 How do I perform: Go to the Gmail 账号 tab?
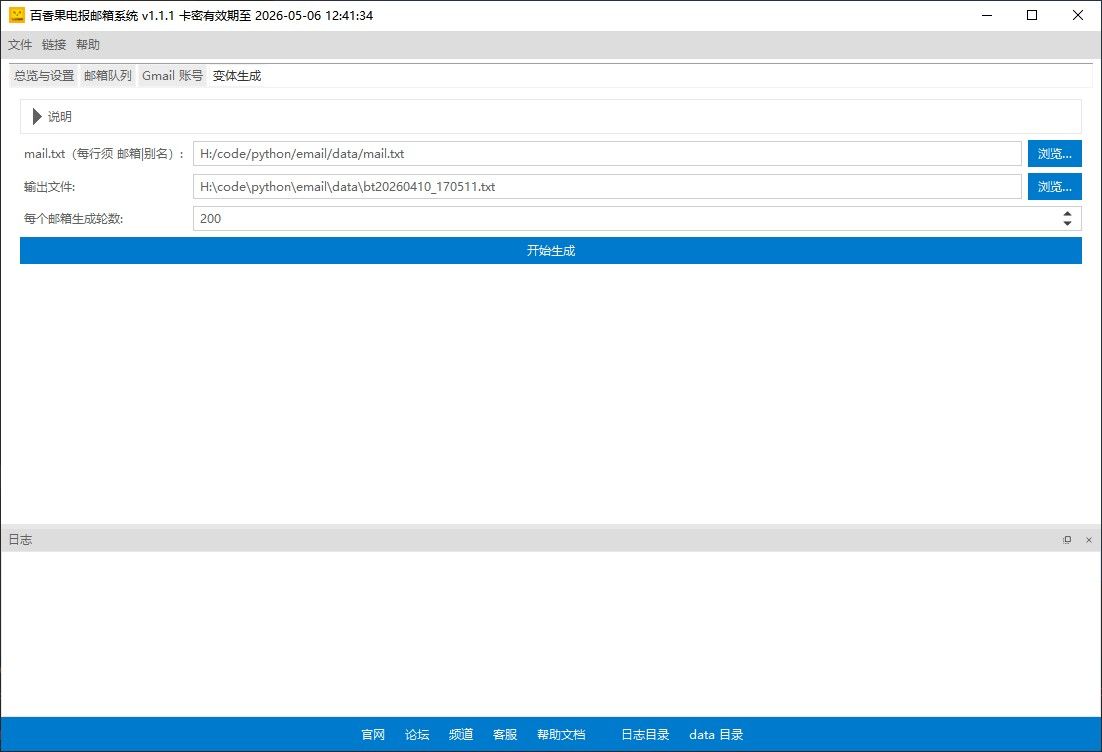[172, 76]
